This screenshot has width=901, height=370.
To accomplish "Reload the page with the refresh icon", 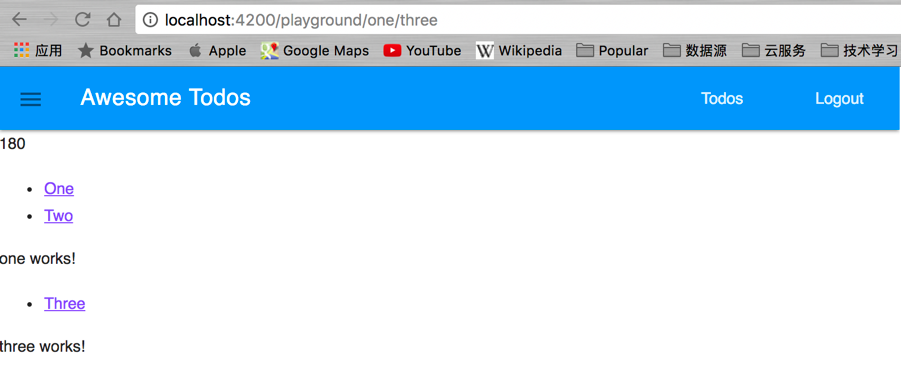I will point(83,20).
